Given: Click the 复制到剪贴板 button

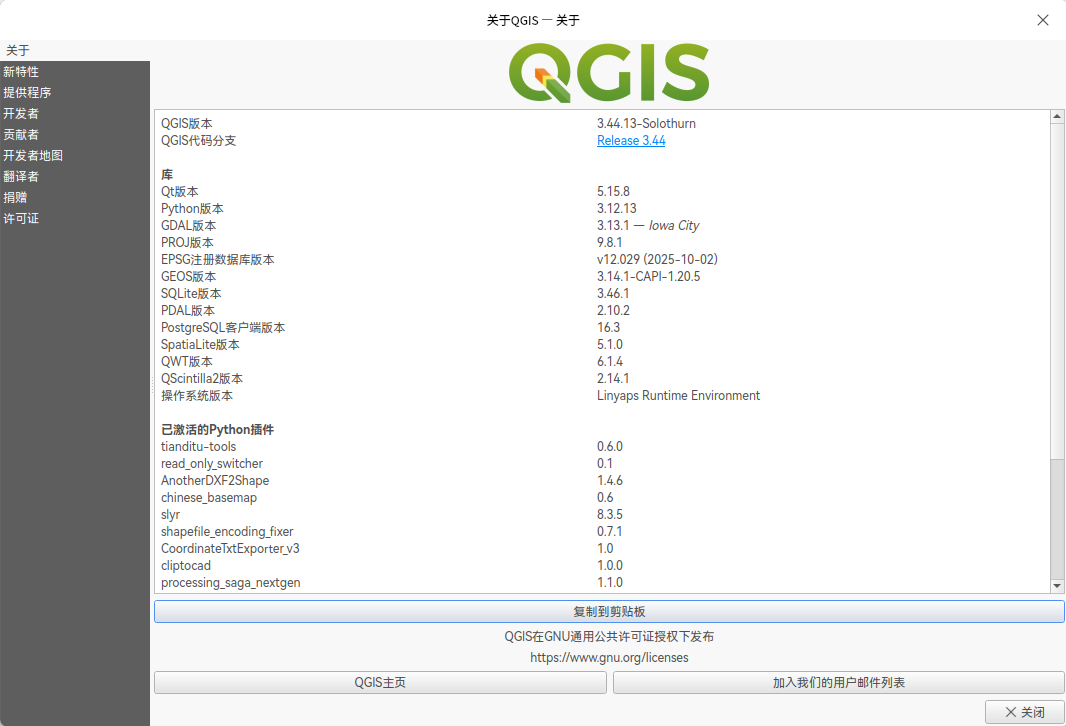Looking at the screenshot, I should [609, 612].
